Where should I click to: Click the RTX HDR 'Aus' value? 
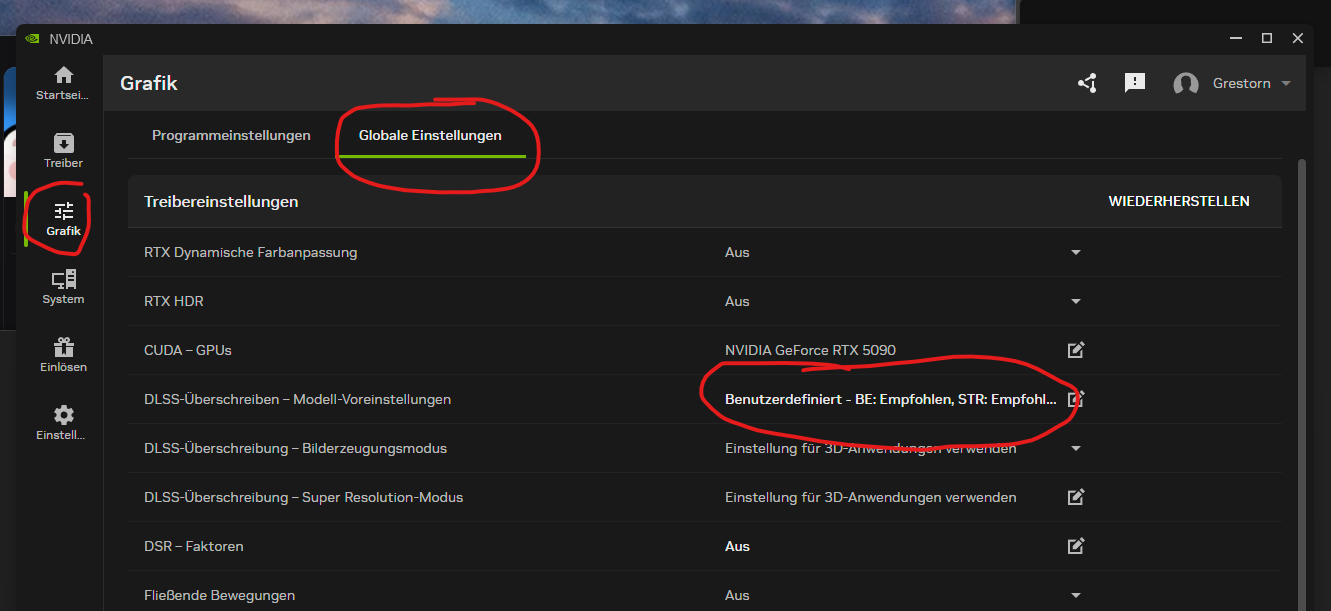tap(737, 301)
